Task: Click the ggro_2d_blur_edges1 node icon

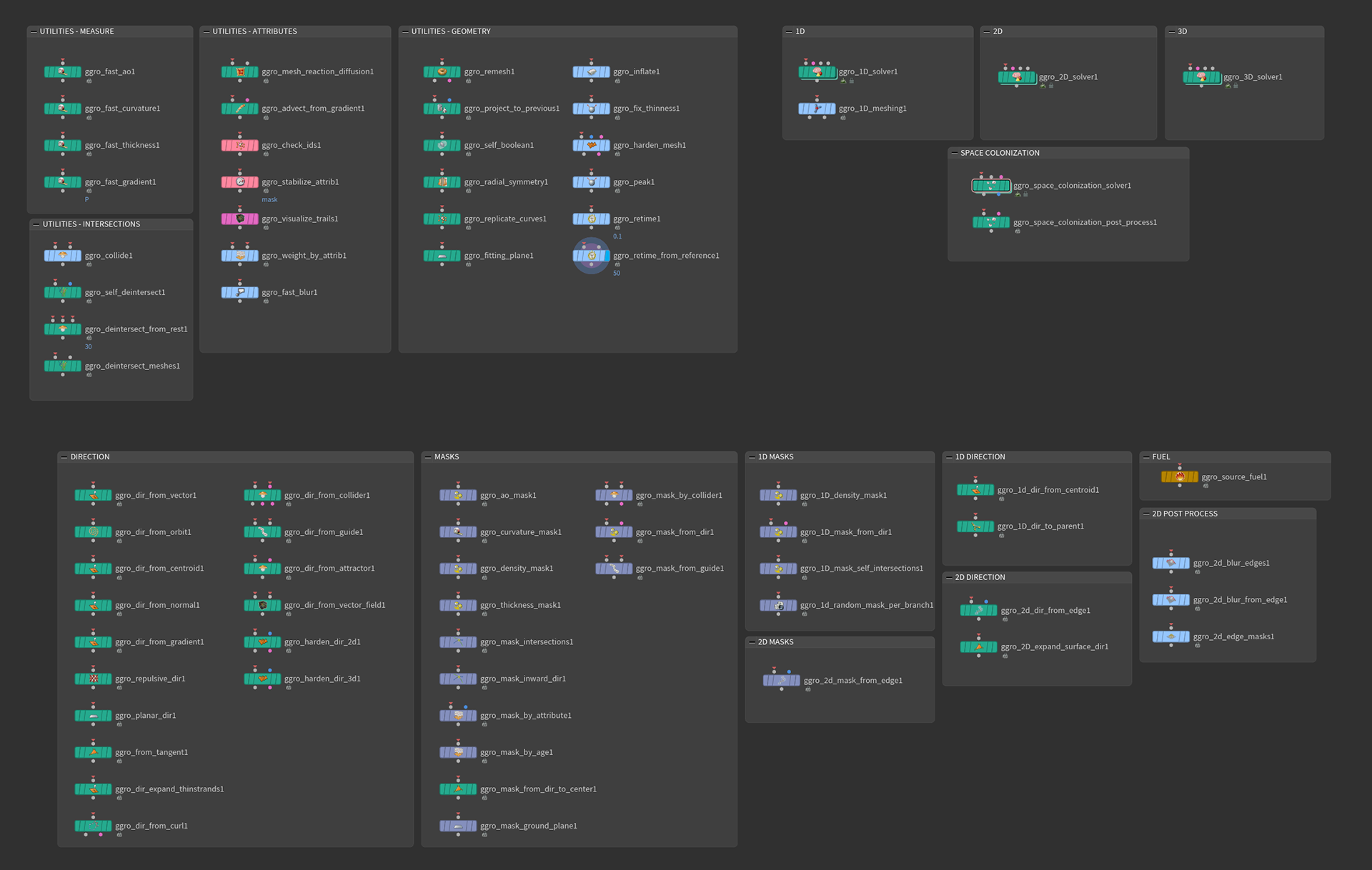Action: pos(1171,564)
